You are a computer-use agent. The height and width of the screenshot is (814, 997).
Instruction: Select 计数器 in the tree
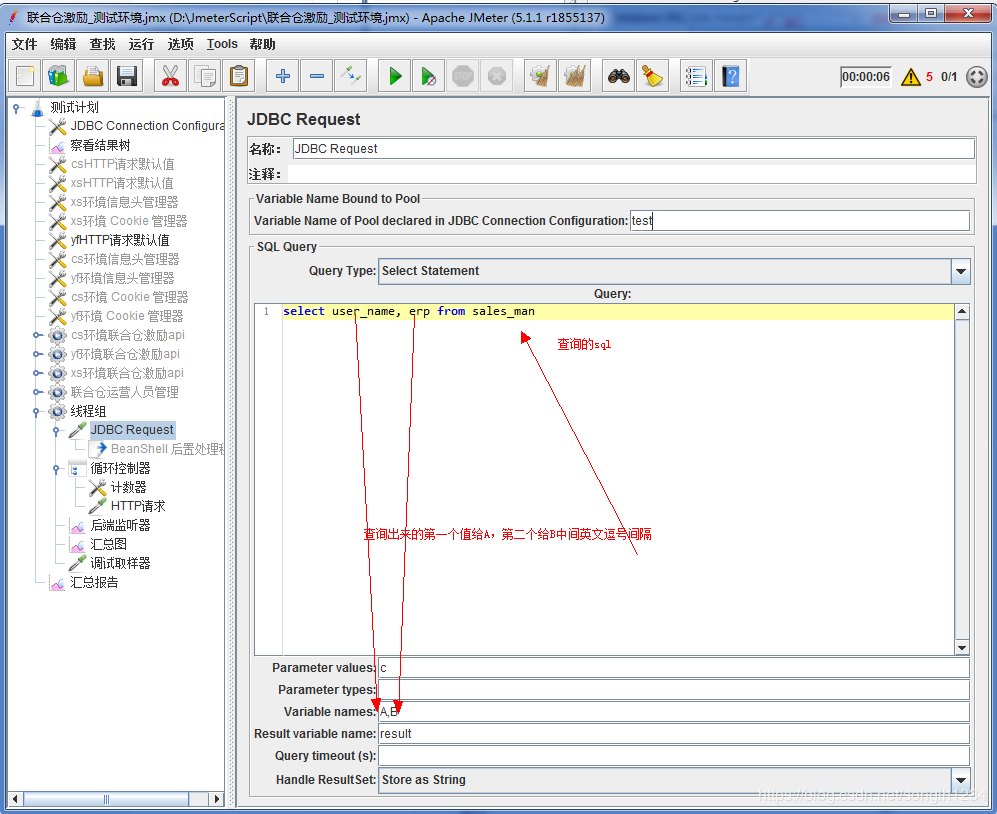coord(128,487)
